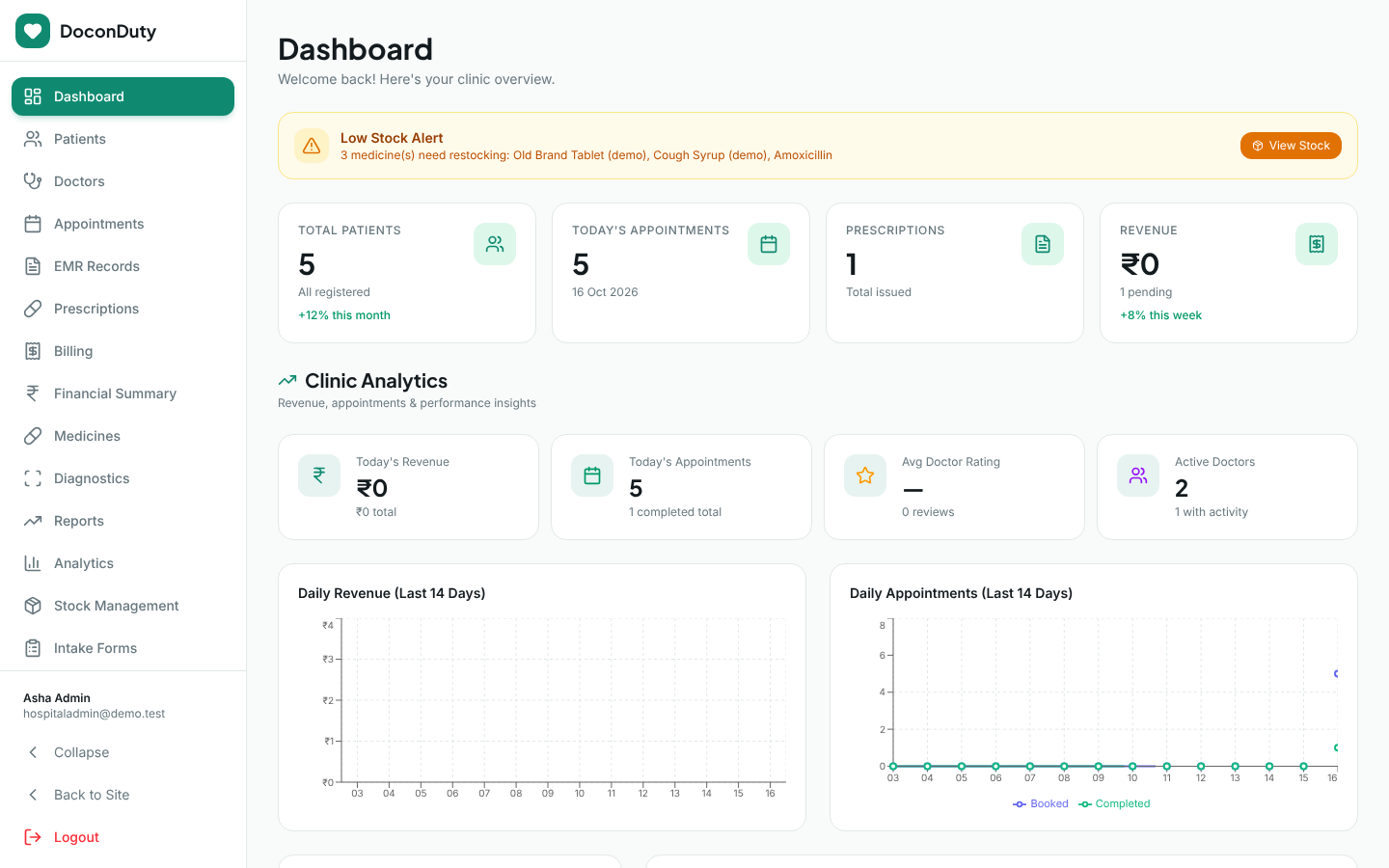Click the 'Daily Revenue (Last 14 Days)' heading
This screenshot has width=1389, height=868.
(392, 593)
